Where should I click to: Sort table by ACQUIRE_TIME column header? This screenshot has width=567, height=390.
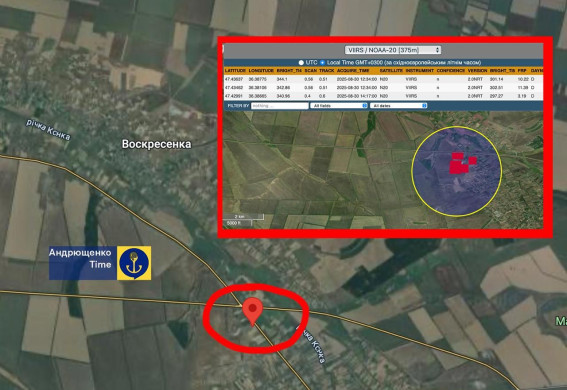coord(353,71)
